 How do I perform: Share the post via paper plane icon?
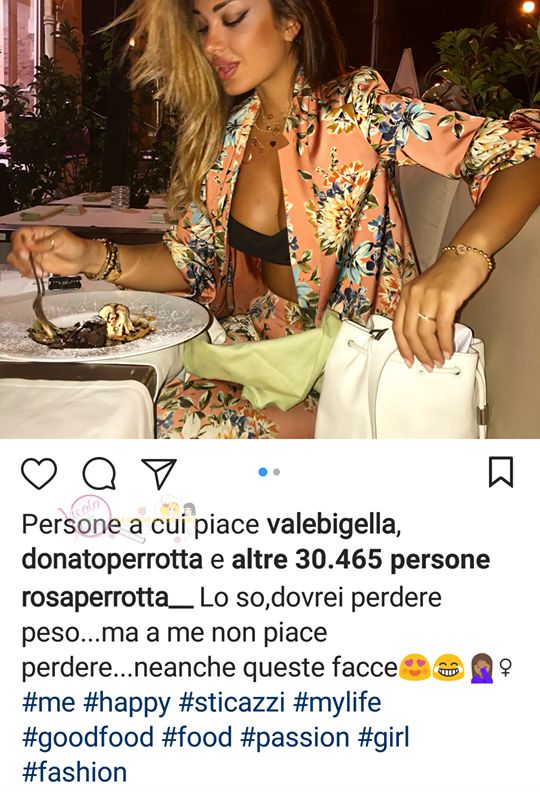(159, 473)
